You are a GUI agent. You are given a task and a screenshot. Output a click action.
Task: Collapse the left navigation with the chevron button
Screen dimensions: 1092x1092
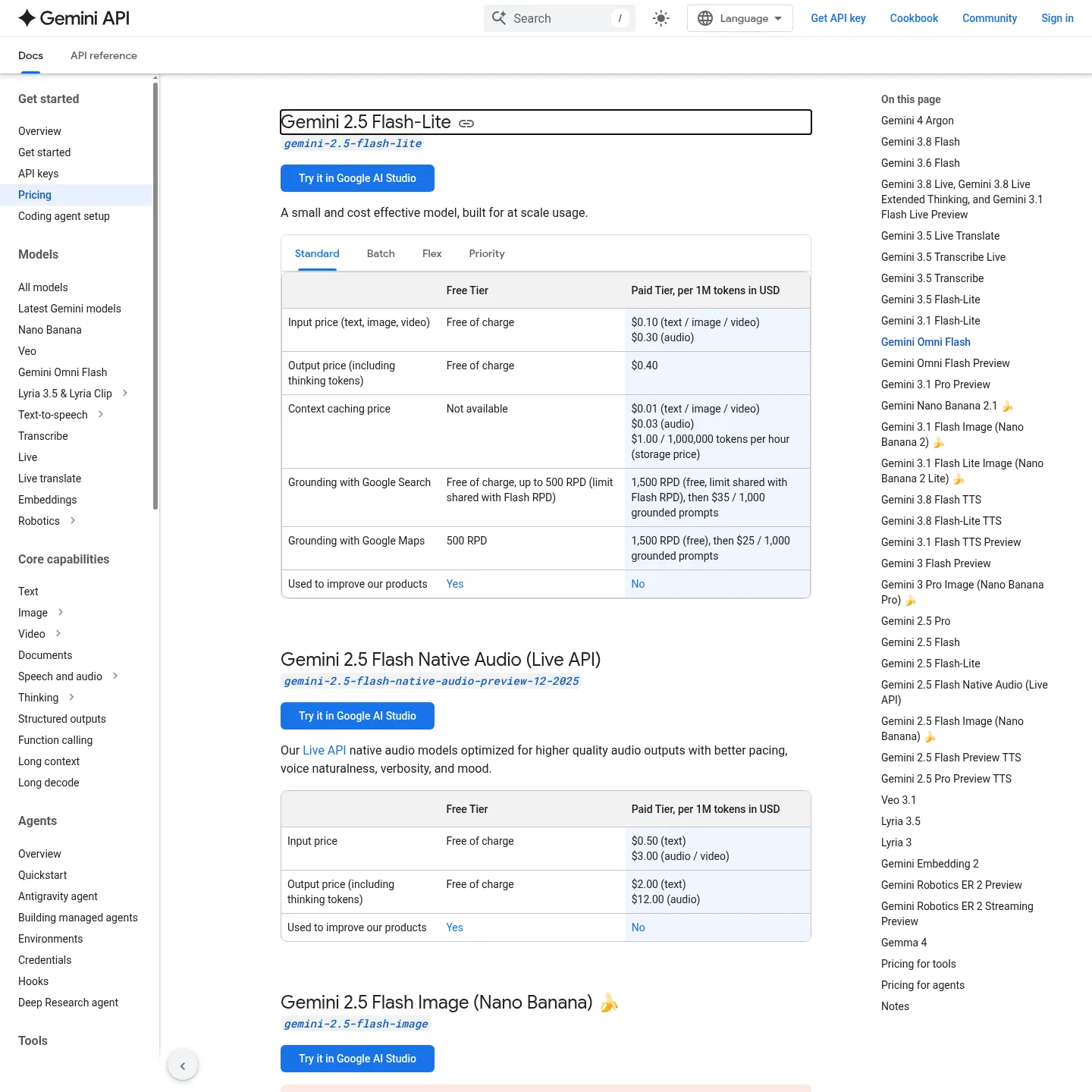tap(183, 1065)
